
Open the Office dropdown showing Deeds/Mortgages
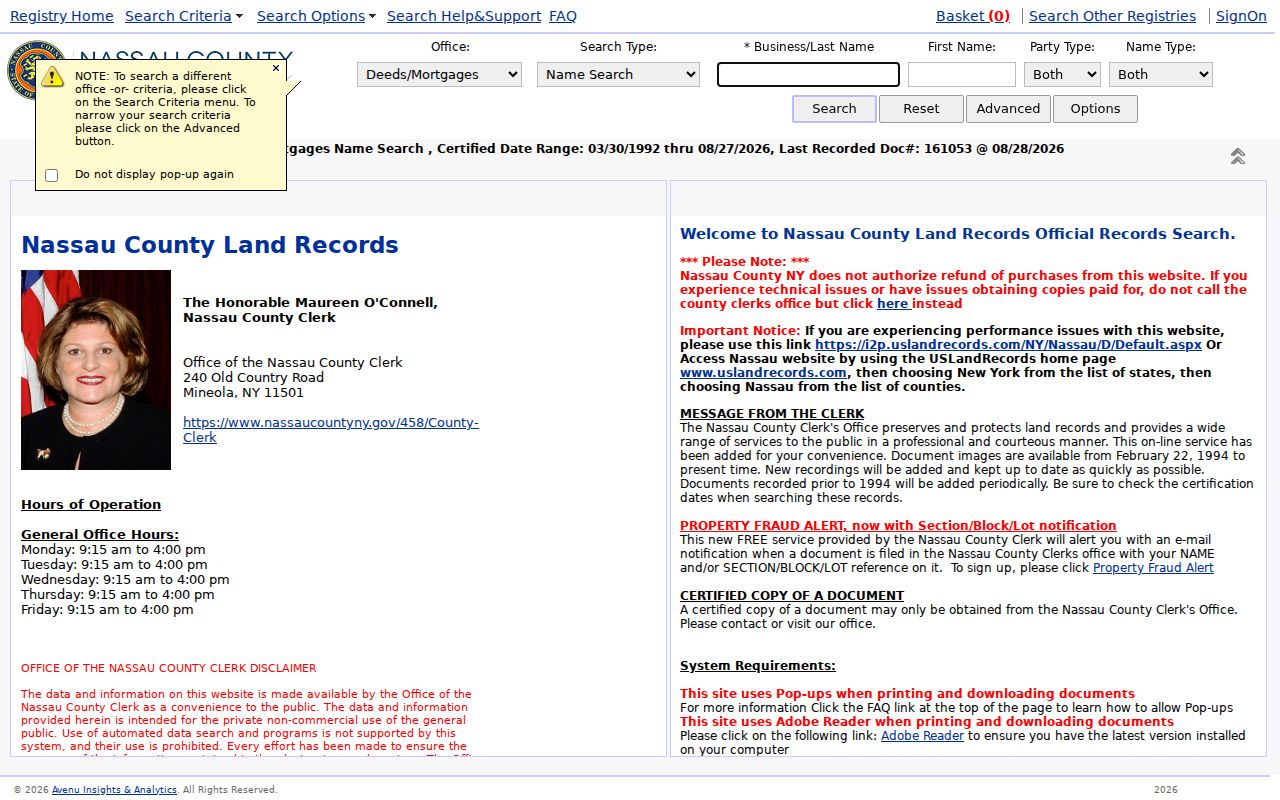click(x=439, y=74)
